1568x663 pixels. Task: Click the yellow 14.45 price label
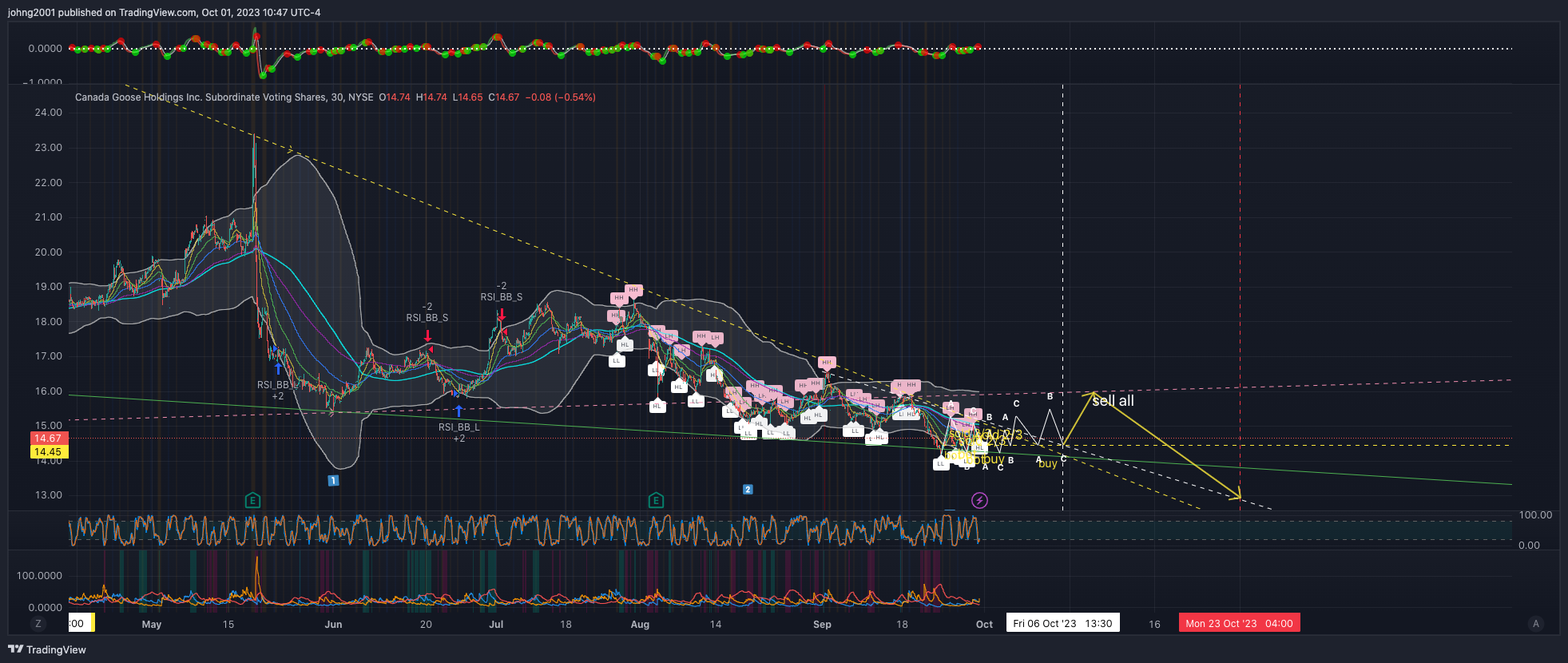pyautogui.click(x=50, y=452)
